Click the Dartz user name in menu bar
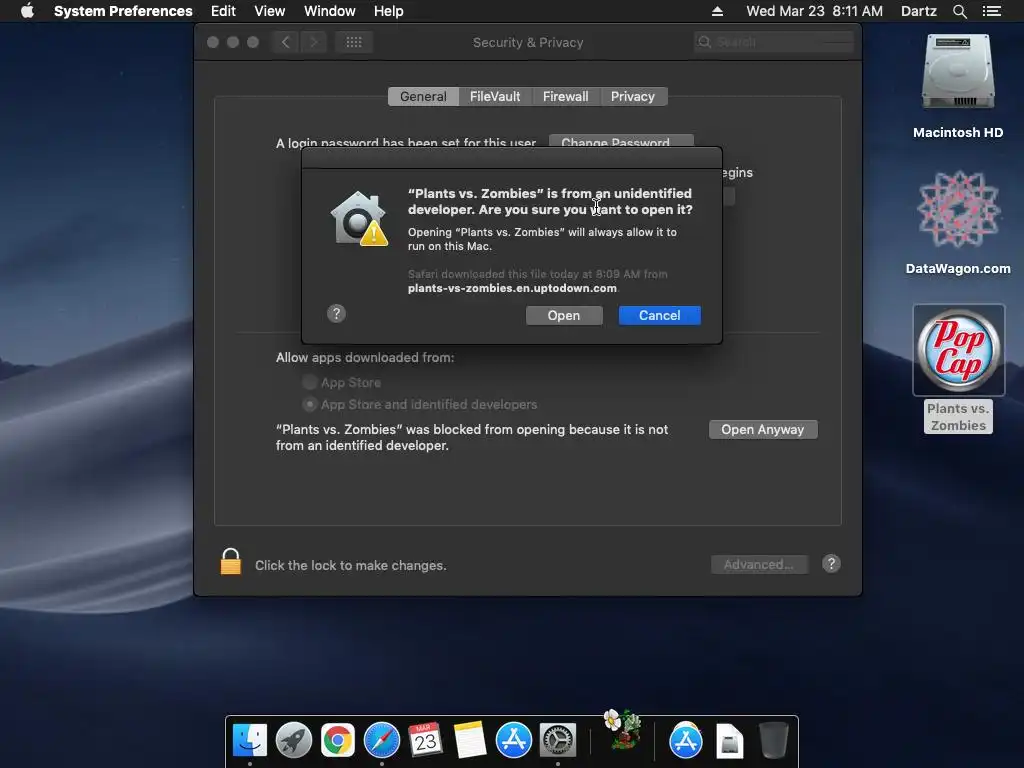 tap(918, 11)
